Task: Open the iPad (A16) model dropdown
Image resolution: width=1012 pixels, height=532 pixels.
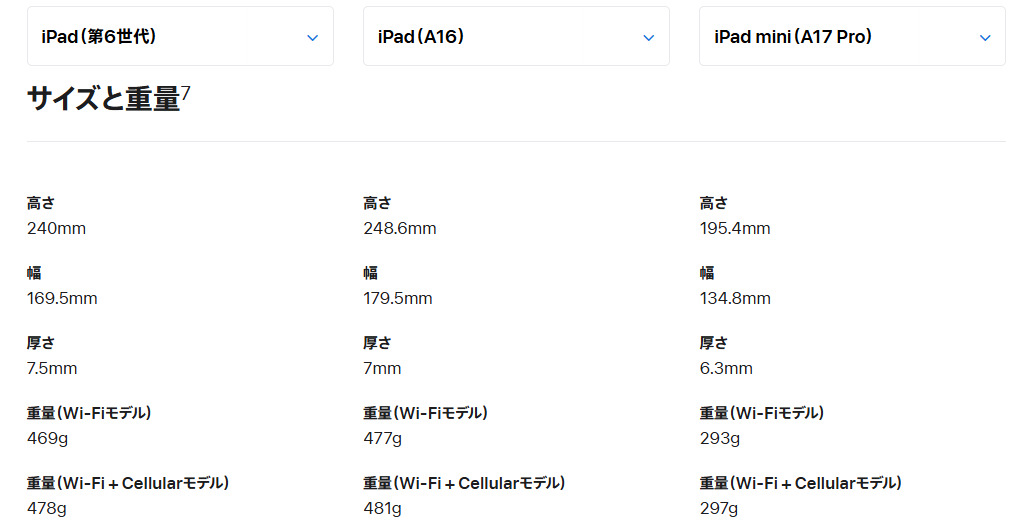Action: (x=516, y=37)
